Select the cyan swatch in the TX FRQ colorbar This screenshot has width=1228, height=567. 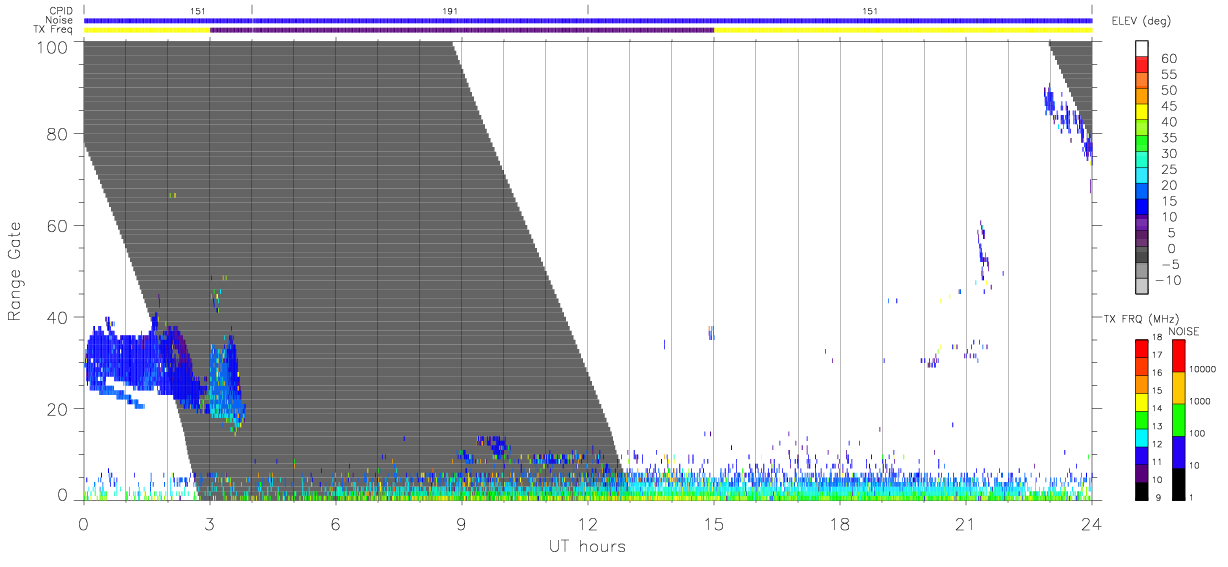click(x=1142, y=438)
